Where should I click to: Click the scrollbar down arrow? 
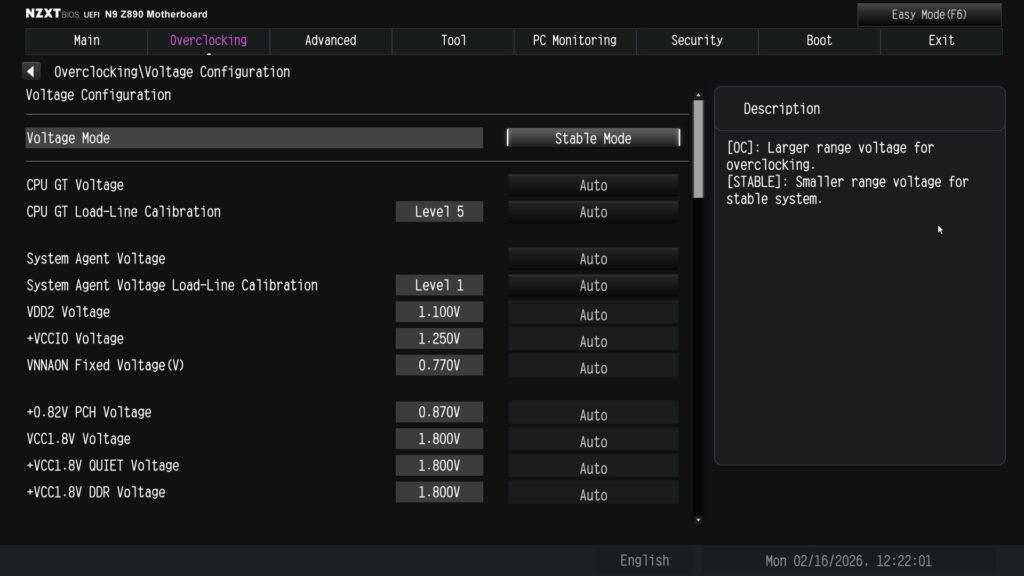tap(697, 520)
